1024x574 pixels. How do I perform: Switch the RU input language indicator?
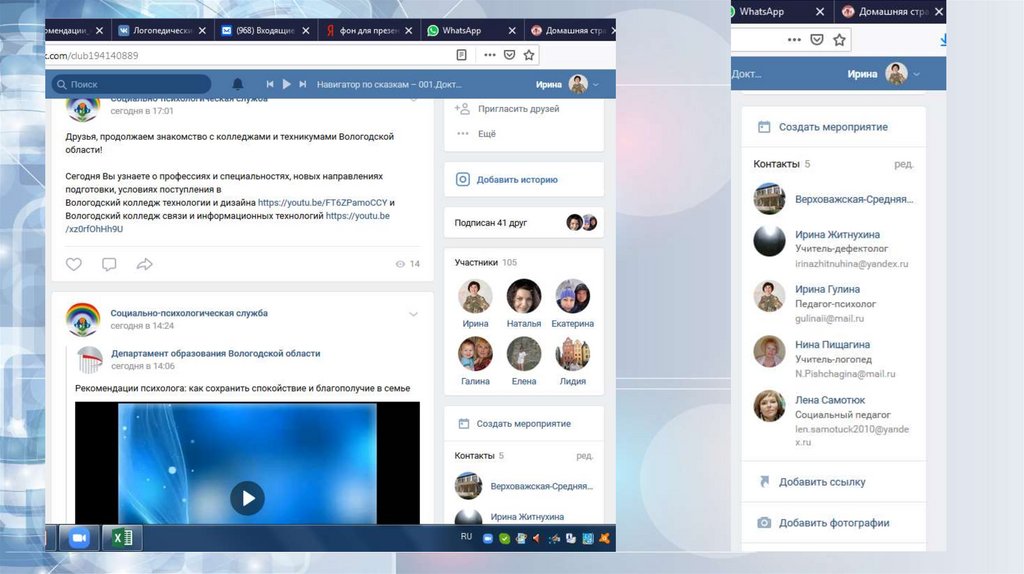466,537
